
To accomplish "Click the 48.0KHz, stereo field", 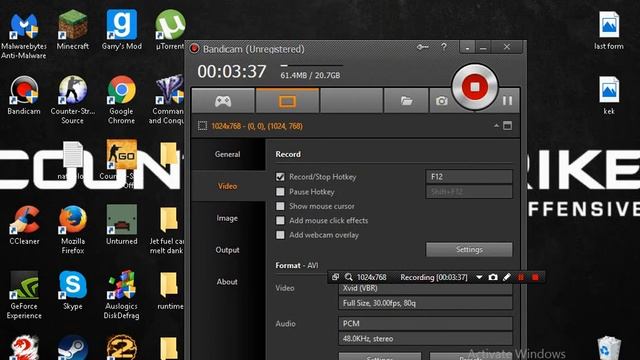I will (425, 338).
